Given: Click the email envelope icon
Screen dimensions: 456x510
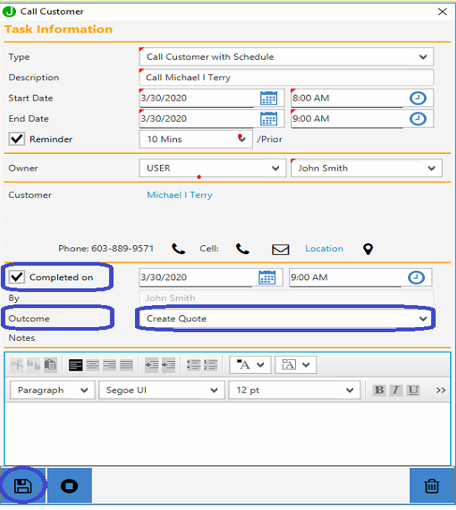Looking at the screenshot, I should [280, 249].
